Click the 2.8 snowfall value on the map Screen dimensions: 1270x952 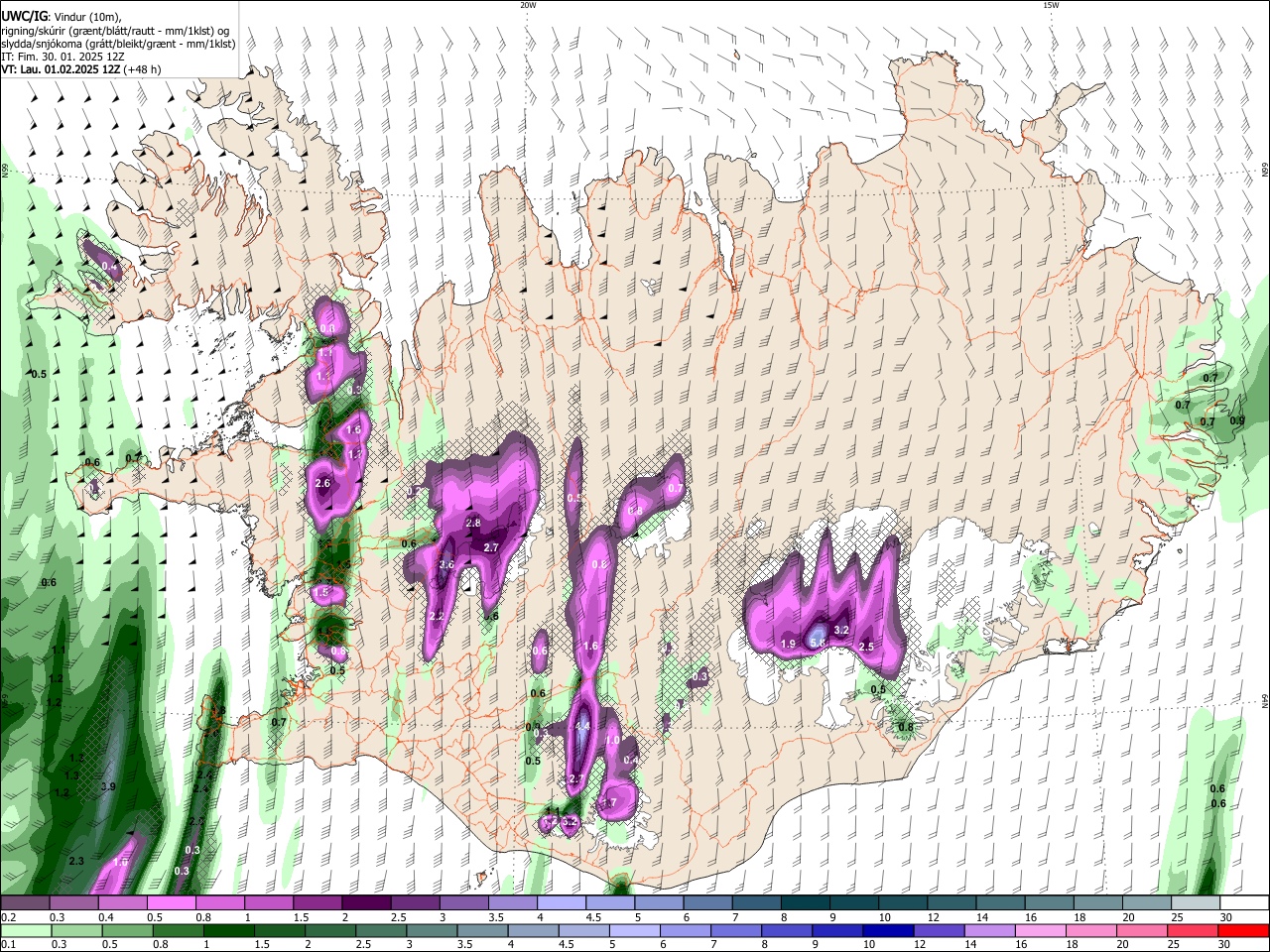473,523
